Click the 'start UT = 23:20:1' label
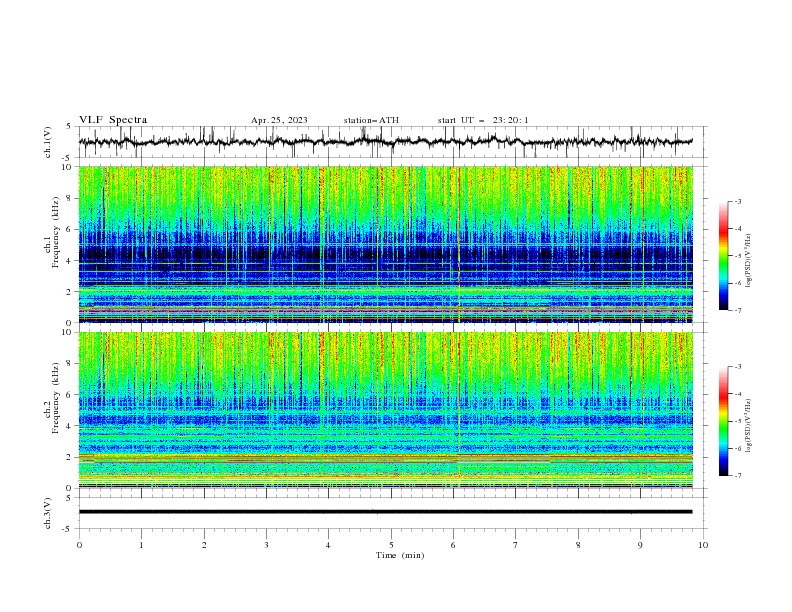 (483, 120)
